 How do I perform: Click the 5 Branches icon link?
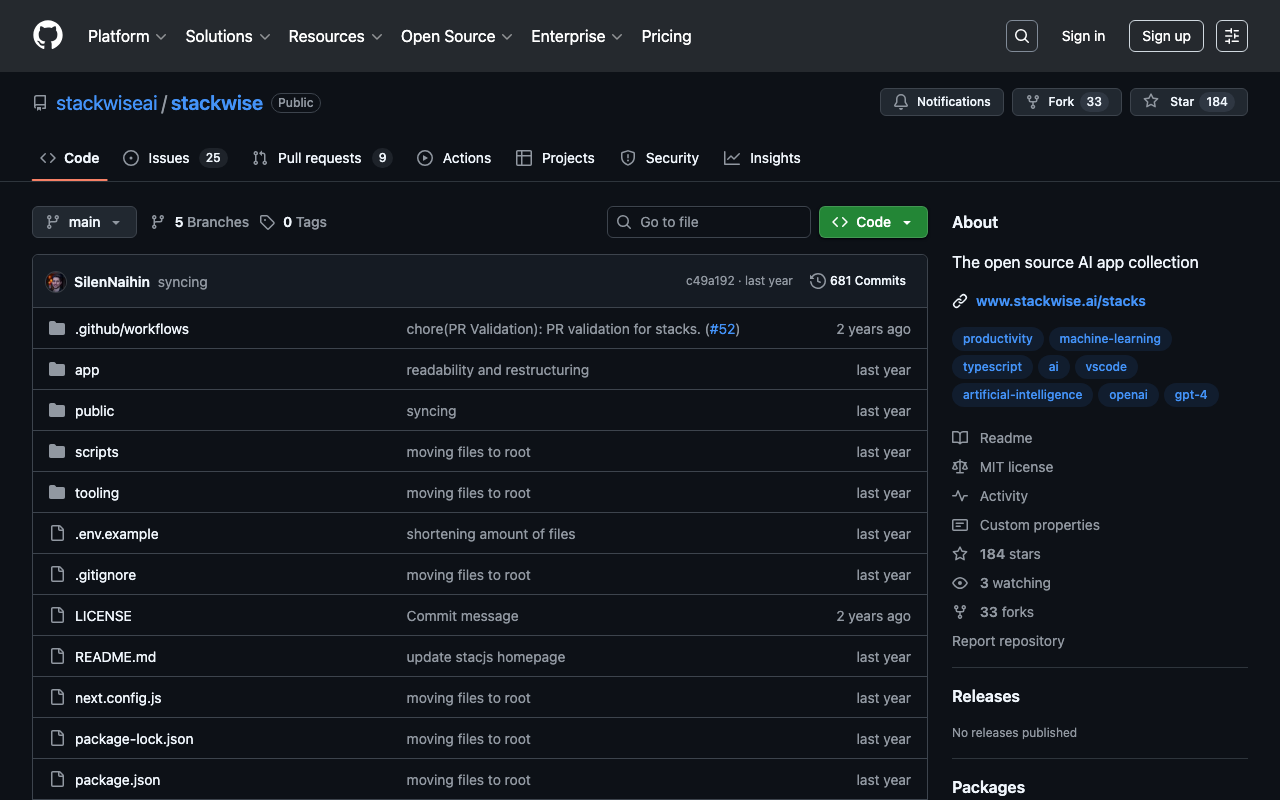(x=200, y=222)
